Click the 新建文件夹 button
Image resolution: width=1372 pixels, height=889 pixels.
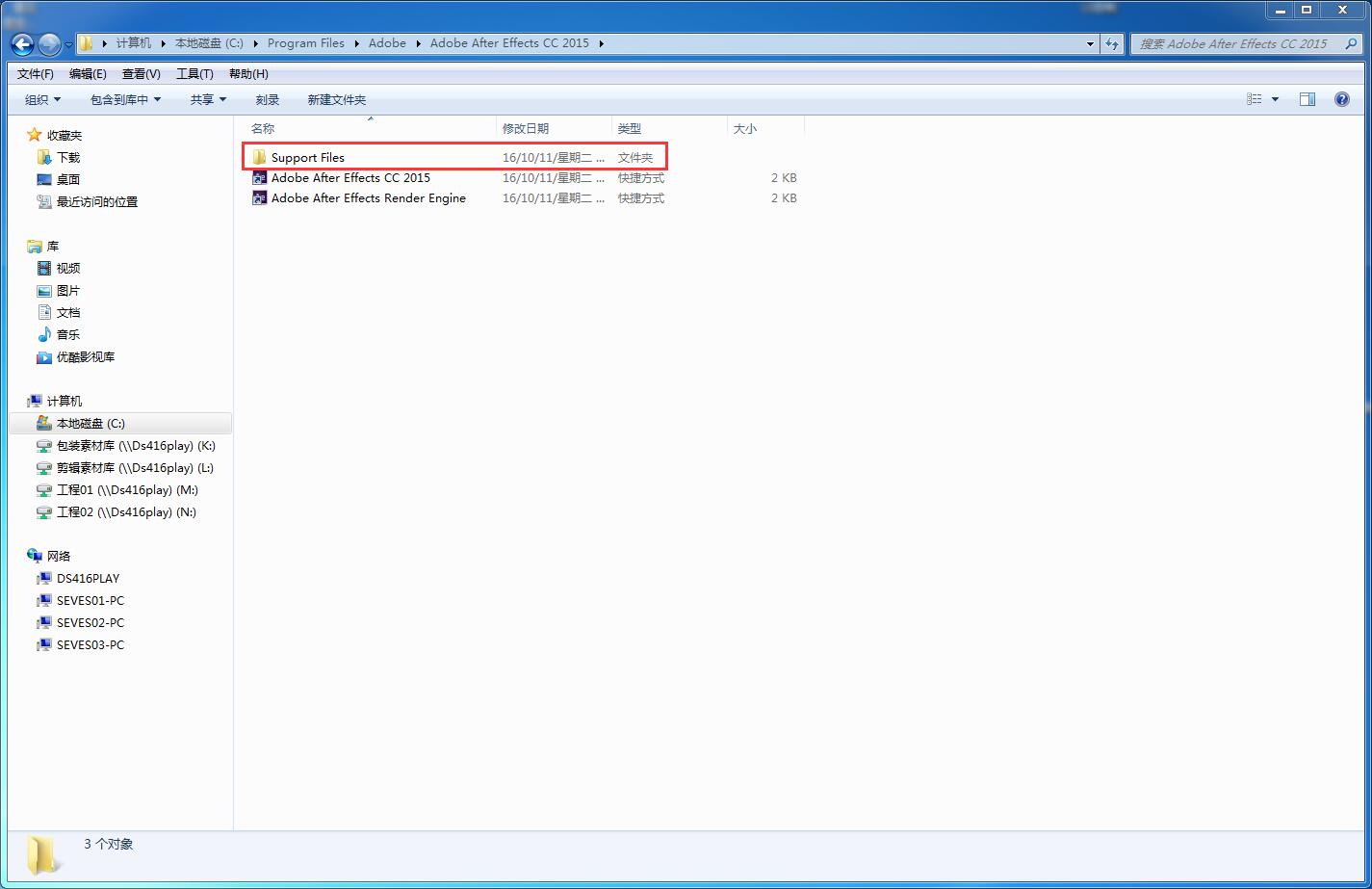point(337,99)
